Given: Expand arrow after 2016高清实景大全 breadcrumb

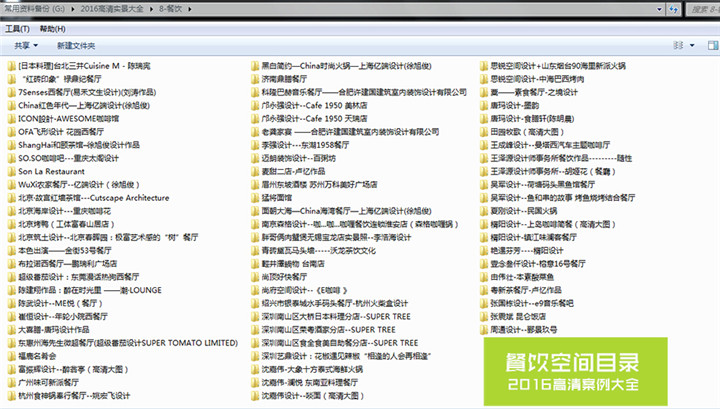Looking at the screenshot, I should (x=151, y=9).
